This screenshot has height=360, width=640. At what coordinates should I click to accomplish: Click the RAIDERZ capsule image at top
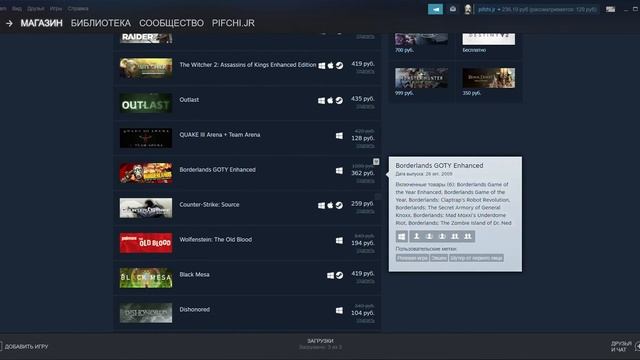[x=146, y=38]
